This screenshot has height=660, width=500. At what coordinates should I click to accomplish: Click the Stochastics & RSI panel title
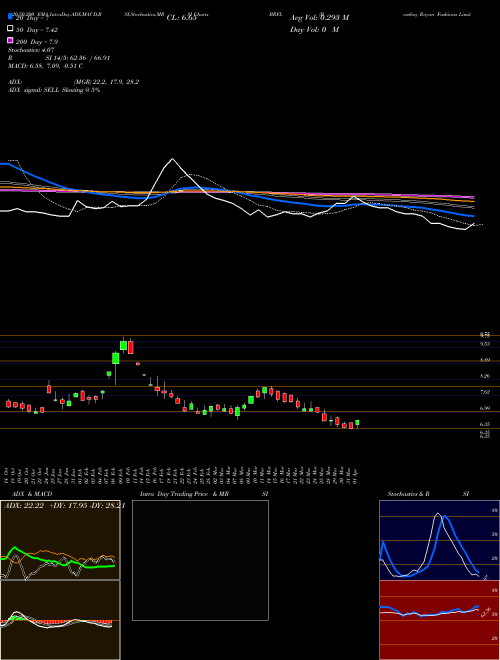click(428, 494)
